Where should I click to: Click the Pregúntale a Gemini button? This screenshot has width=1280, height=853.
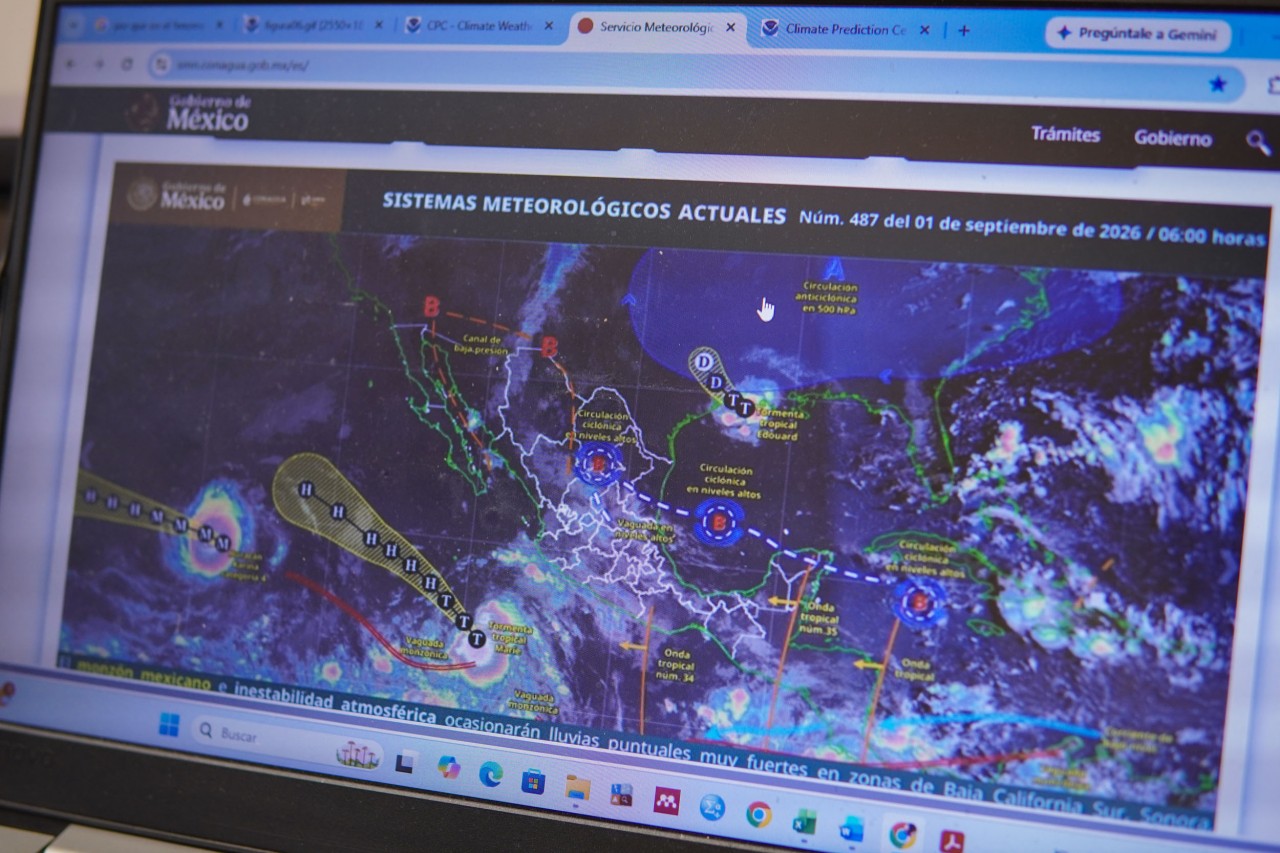click(1137, 33)
